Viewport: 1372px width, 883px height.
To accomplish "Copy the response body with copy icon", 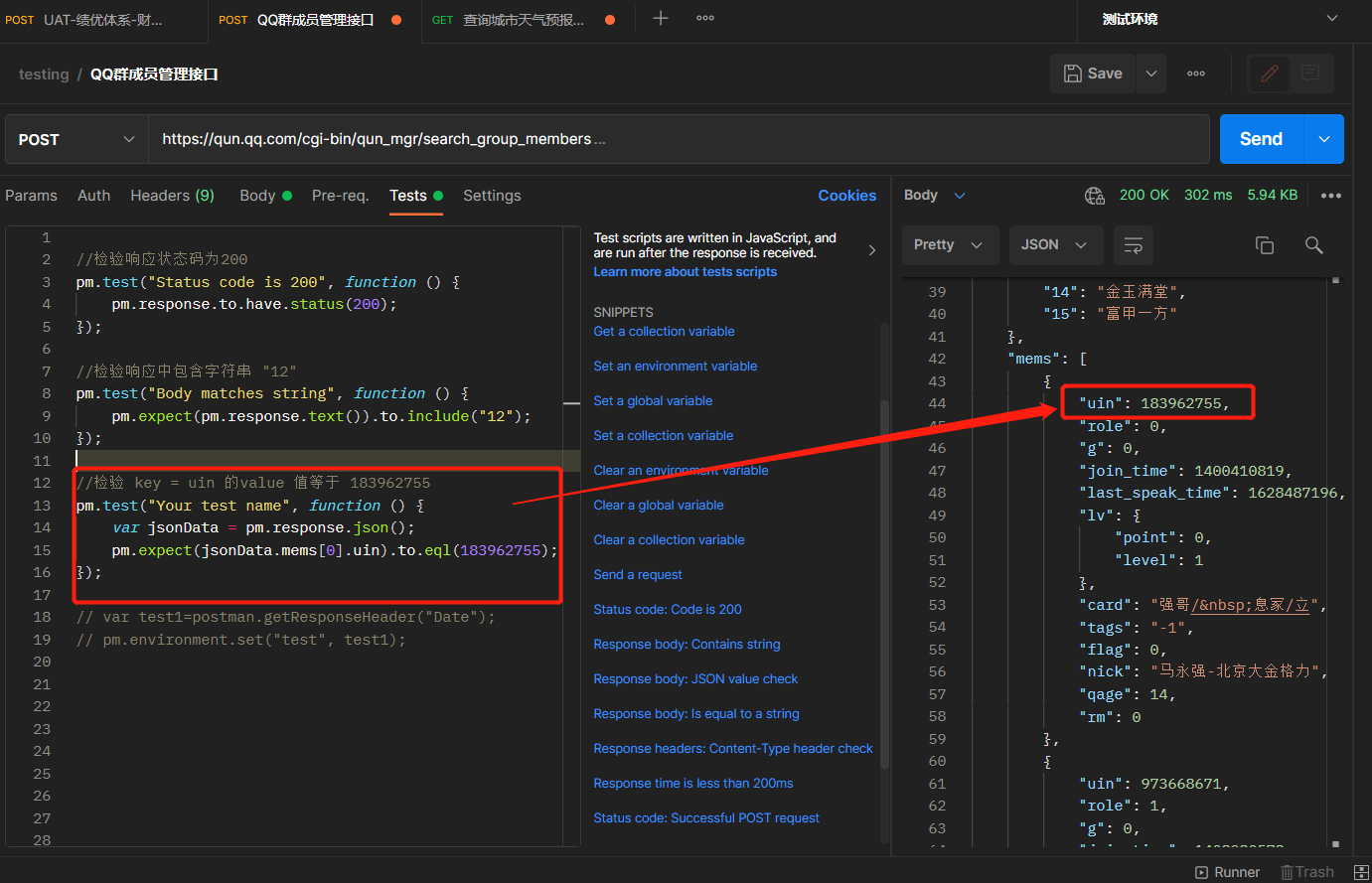I will (1265, 245).
